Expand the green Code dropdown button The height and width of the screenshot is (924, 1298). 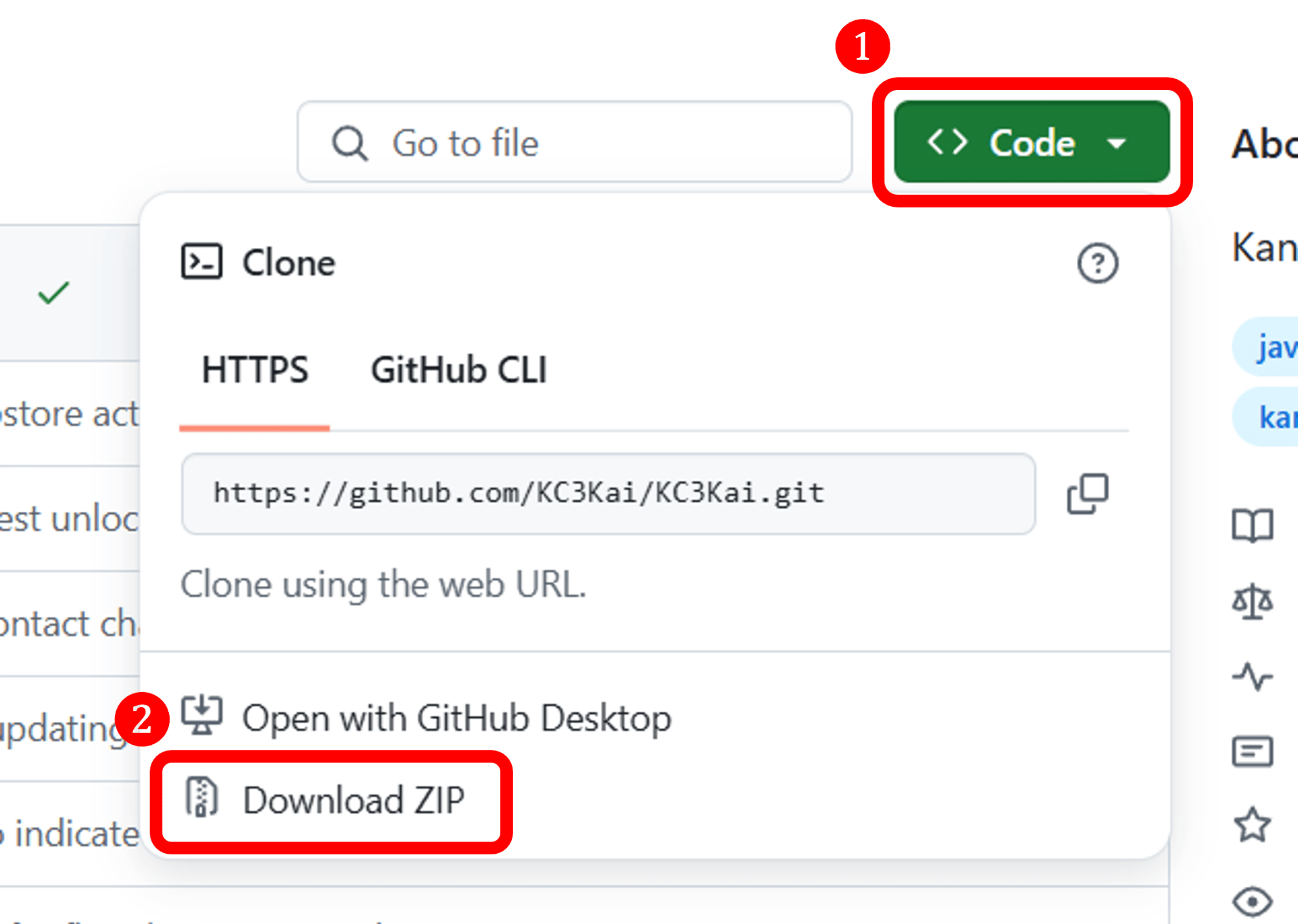1032,142
